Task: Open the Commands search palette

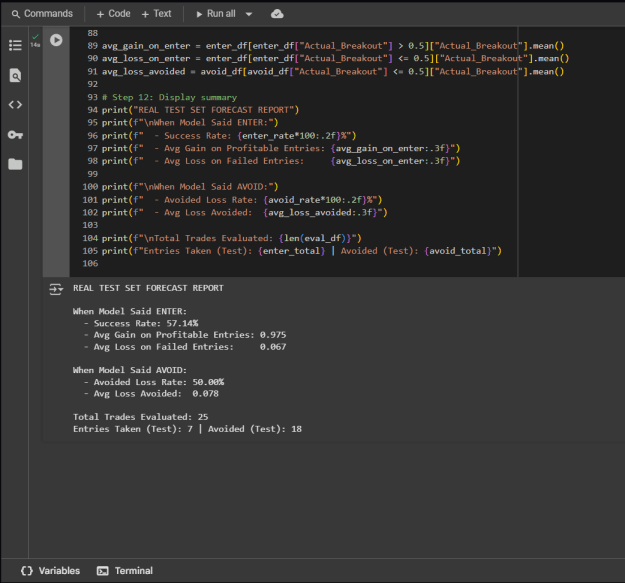Action: tap(42, 14)
